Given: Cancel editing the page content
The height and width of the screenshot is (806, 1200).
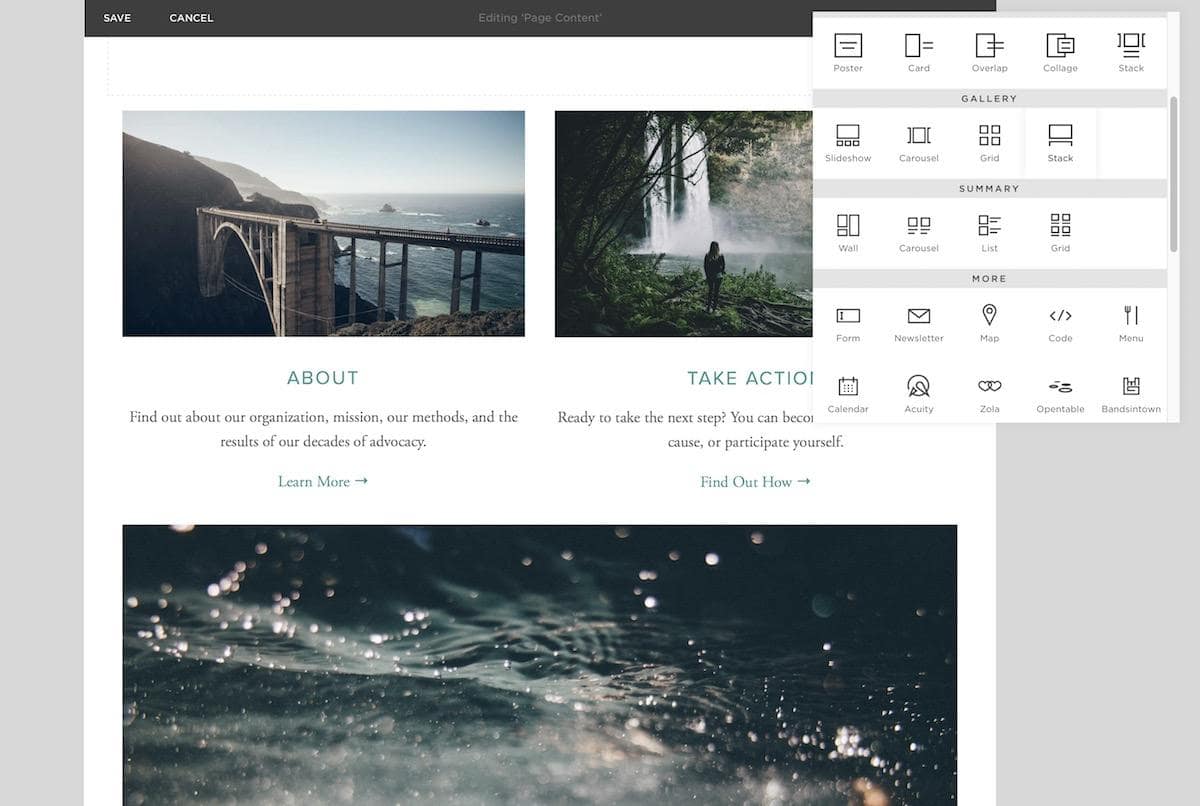Looking at the screenshot, I should point(190,17).
